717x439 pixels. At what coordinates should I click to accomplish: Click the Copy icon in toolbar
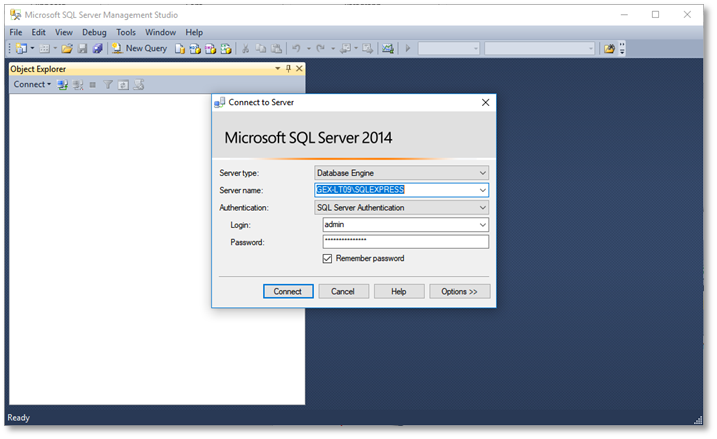point(261,48)
